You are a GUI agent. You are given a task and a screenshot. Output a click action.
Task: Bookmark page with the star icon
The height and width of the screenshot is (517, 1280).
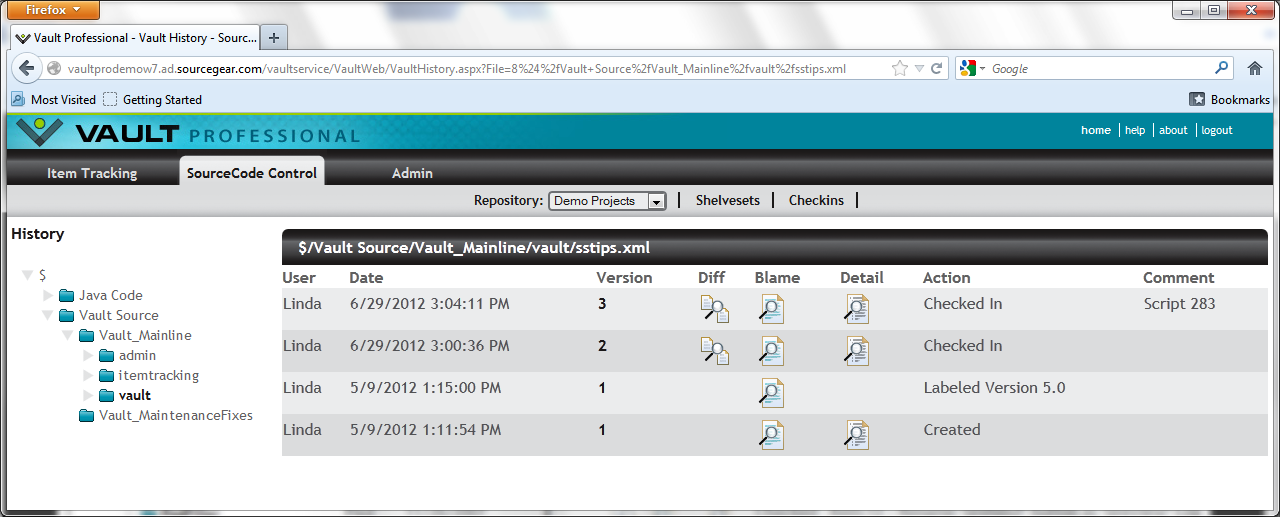click(899, 69)
